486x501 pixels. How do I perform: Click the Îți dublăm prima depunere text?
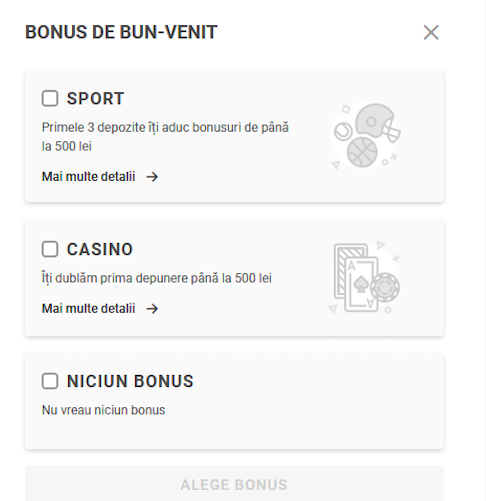[x=157, y=278]
